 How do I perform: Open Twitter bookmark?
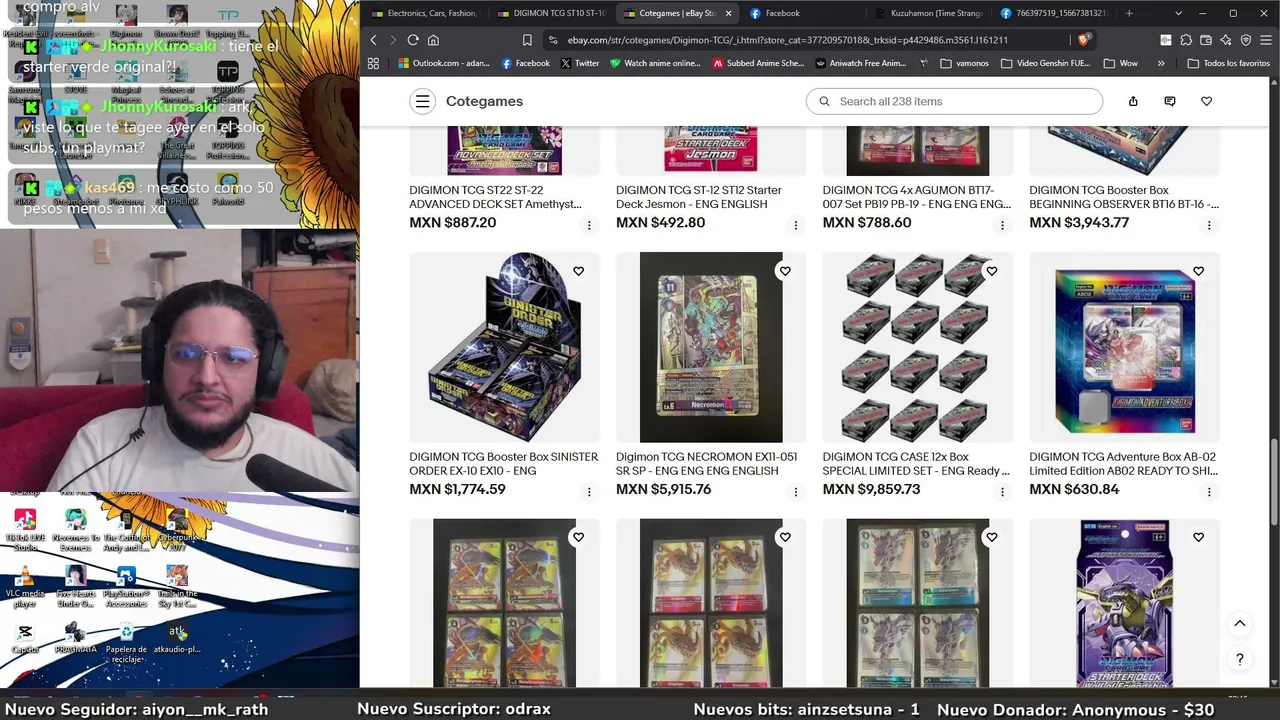[580, 63]
